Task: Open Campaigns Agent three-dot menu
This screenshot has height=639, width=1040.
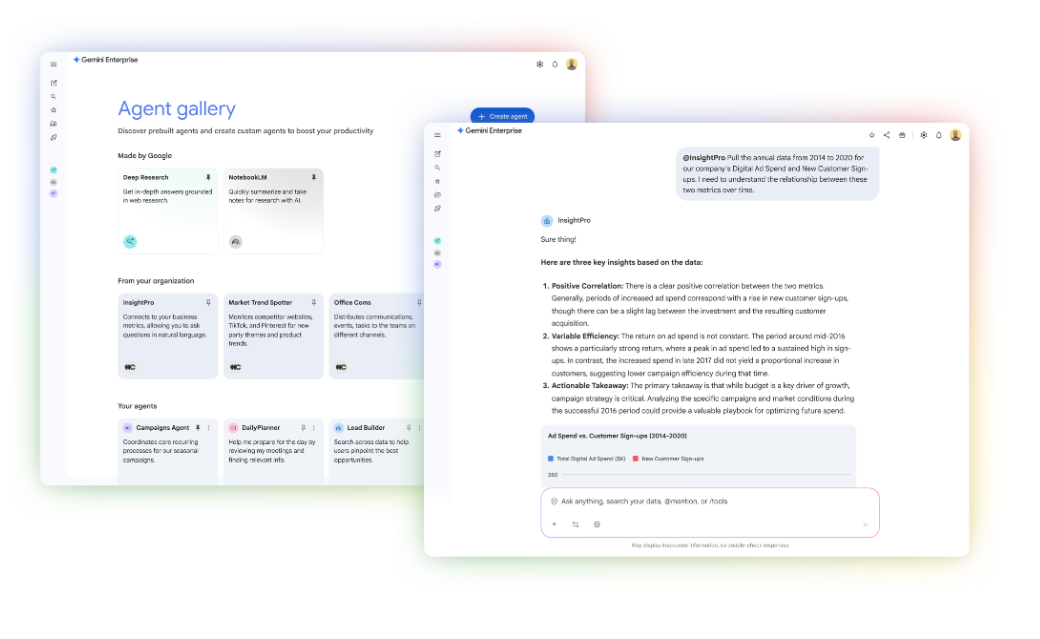Action: (x=208, y=428)
